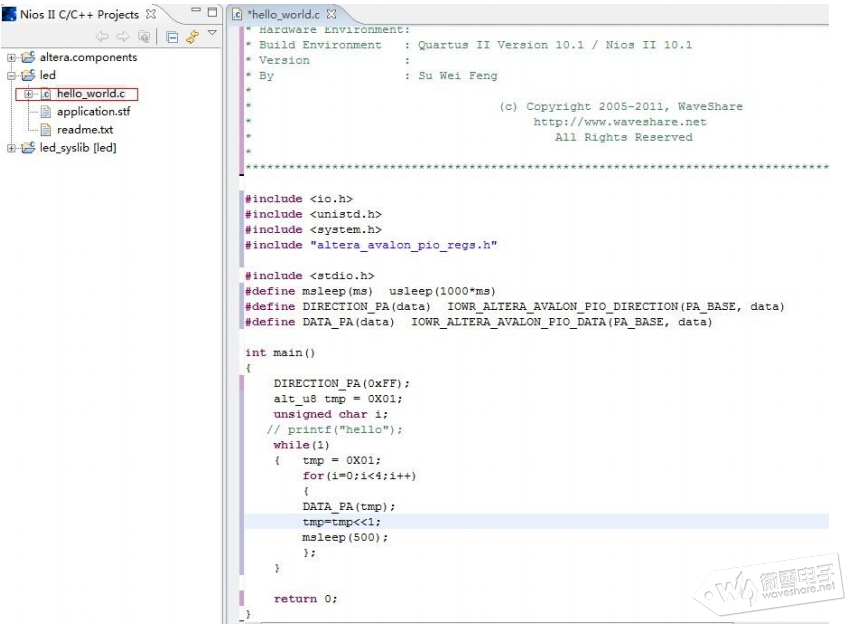
Task: Select hello_world.c in the project tree
Action: [91, 94]
